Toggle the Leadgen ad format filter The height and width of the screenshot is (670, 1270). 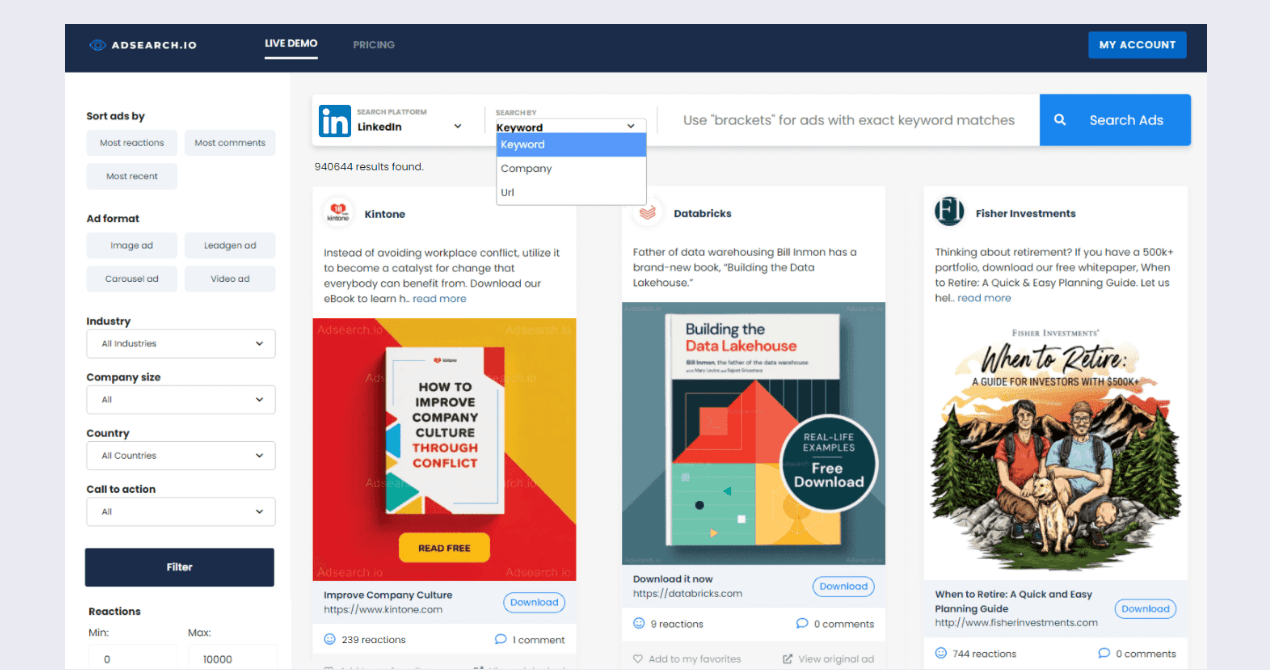point(230,246)
